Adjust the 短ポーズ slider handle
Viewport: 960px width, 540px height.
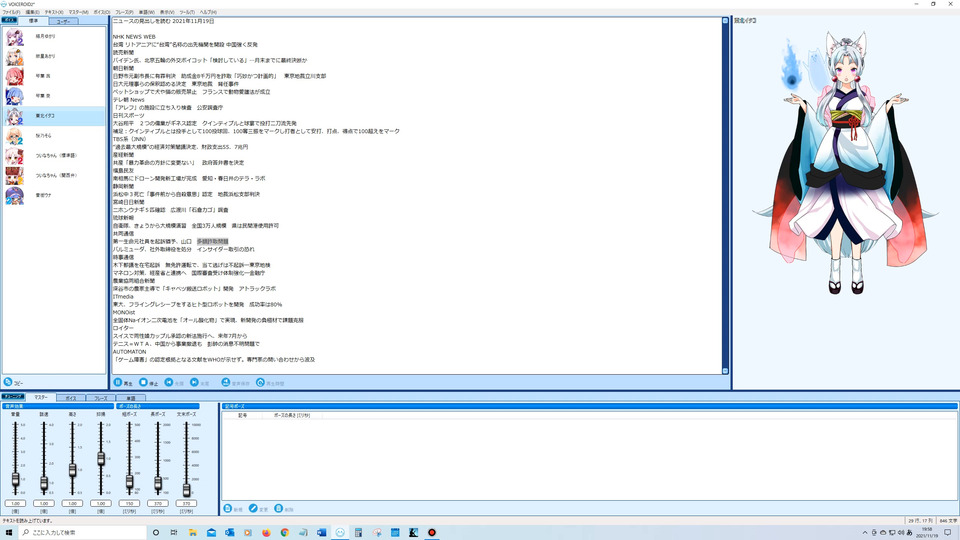coord(129,482)
